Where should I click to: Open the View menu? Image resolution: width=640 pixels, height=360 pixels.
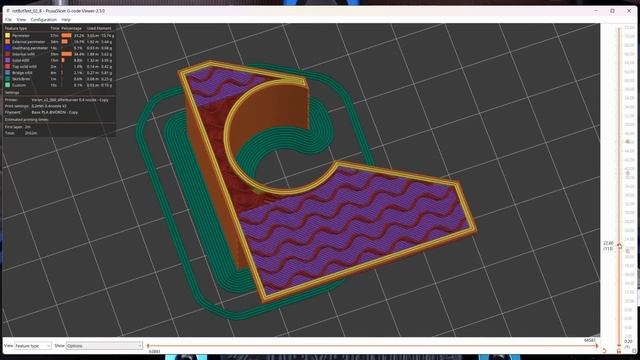pyautogui.click(x=21, y=20)
